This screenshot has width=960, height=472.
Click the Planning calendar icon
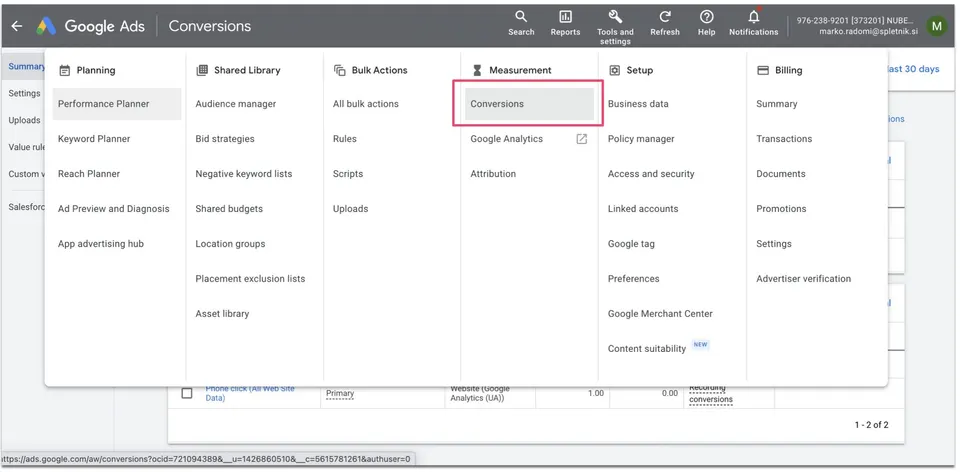coord(64,70)
